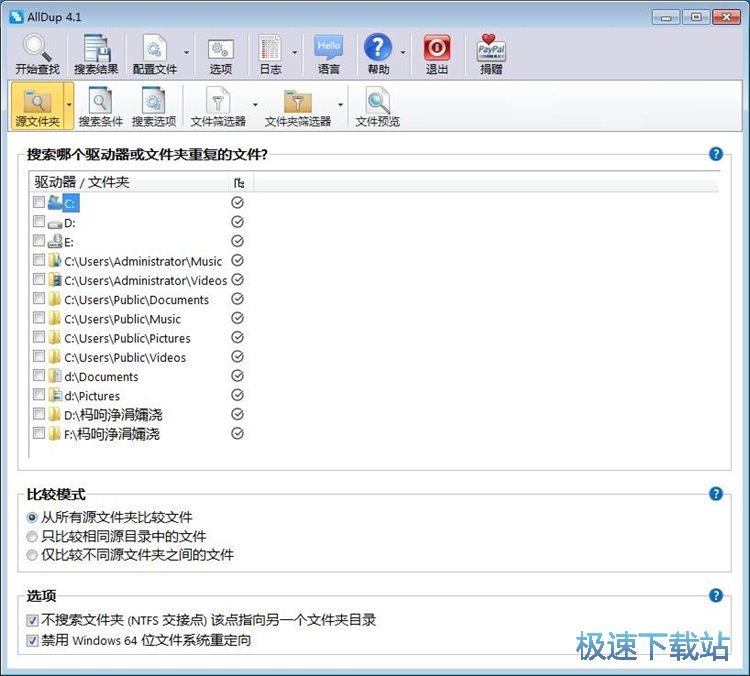750x676 pixels.
Task: Check the d:\Documents checkbox
Action: click(39, 375)
